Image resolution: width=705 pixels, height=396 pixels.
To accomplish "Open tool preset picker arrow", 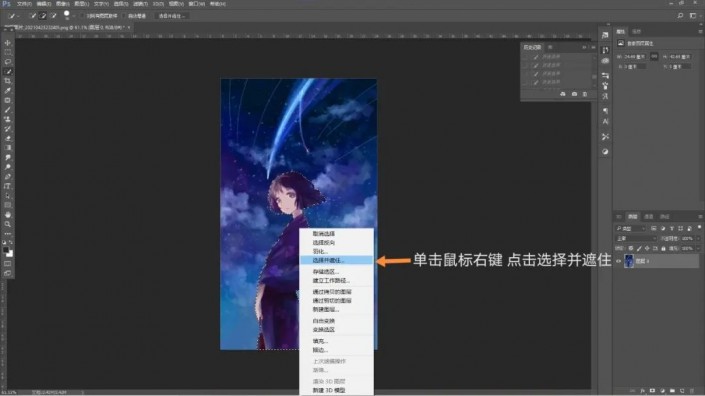I will [x=18, y=16].
